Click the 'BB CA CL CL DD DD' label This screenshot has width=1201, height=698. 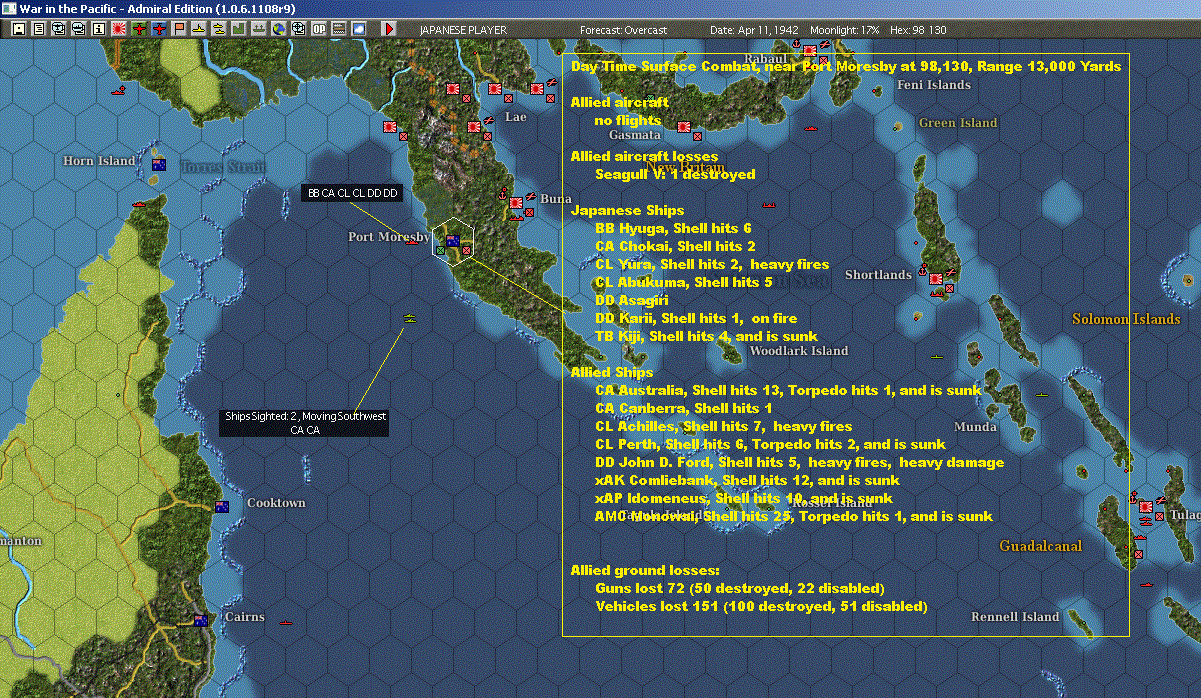click(352, 193)
